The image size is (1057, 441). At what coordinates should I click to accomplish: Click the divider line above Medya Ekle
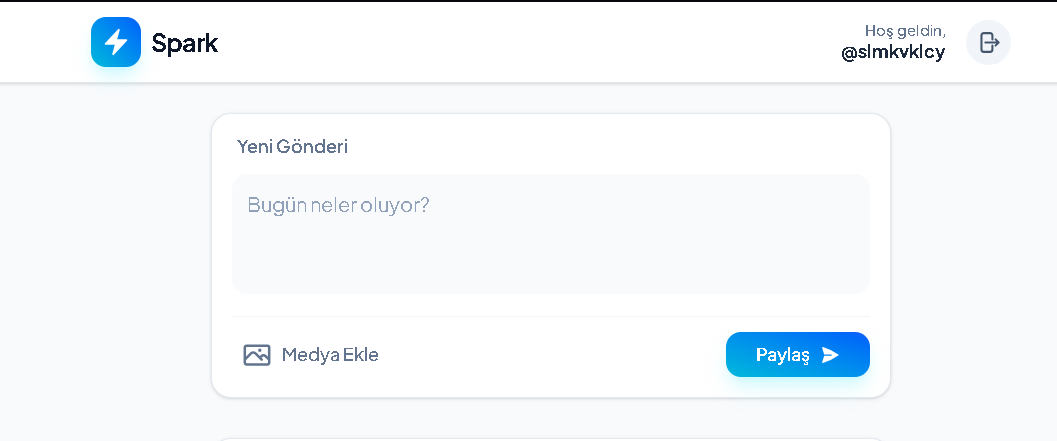[x=550, y=316]
